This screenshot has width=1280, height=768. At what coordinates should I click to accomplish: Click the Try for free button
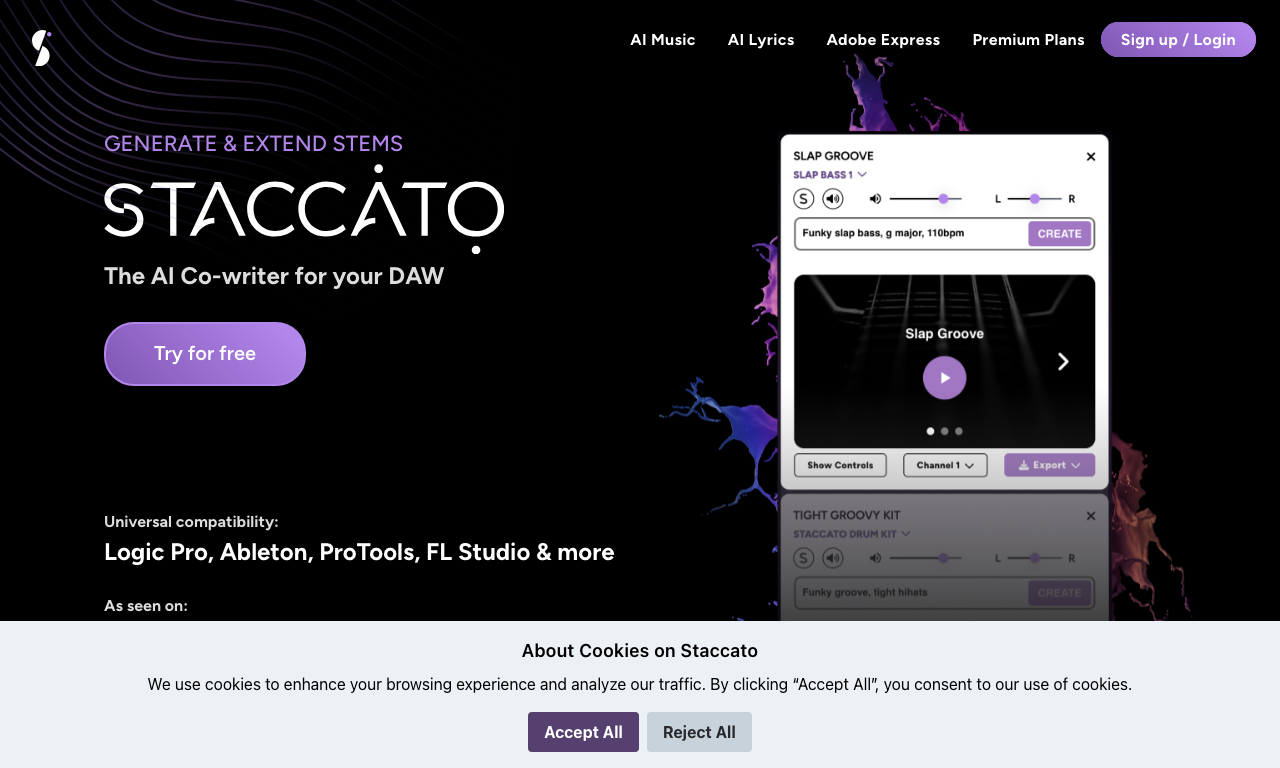(205, 354)
